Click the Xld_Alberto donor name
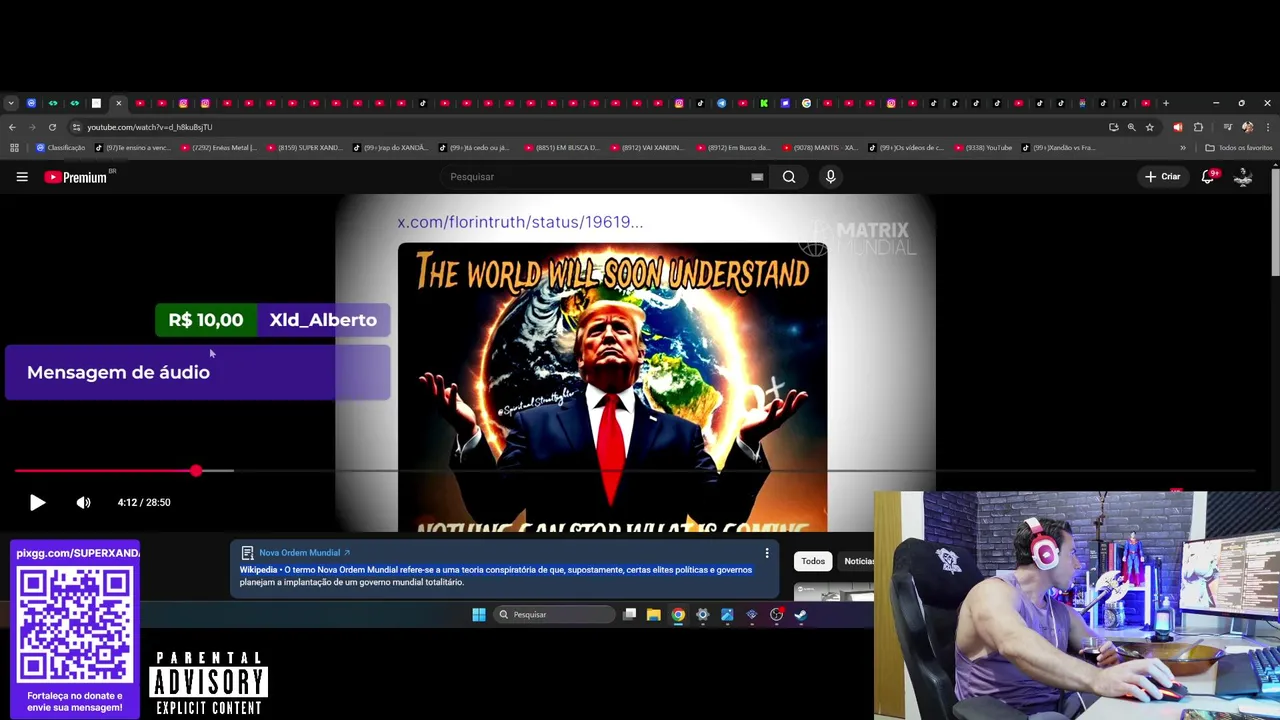1280x720 pixels. [x=323, y=320]
